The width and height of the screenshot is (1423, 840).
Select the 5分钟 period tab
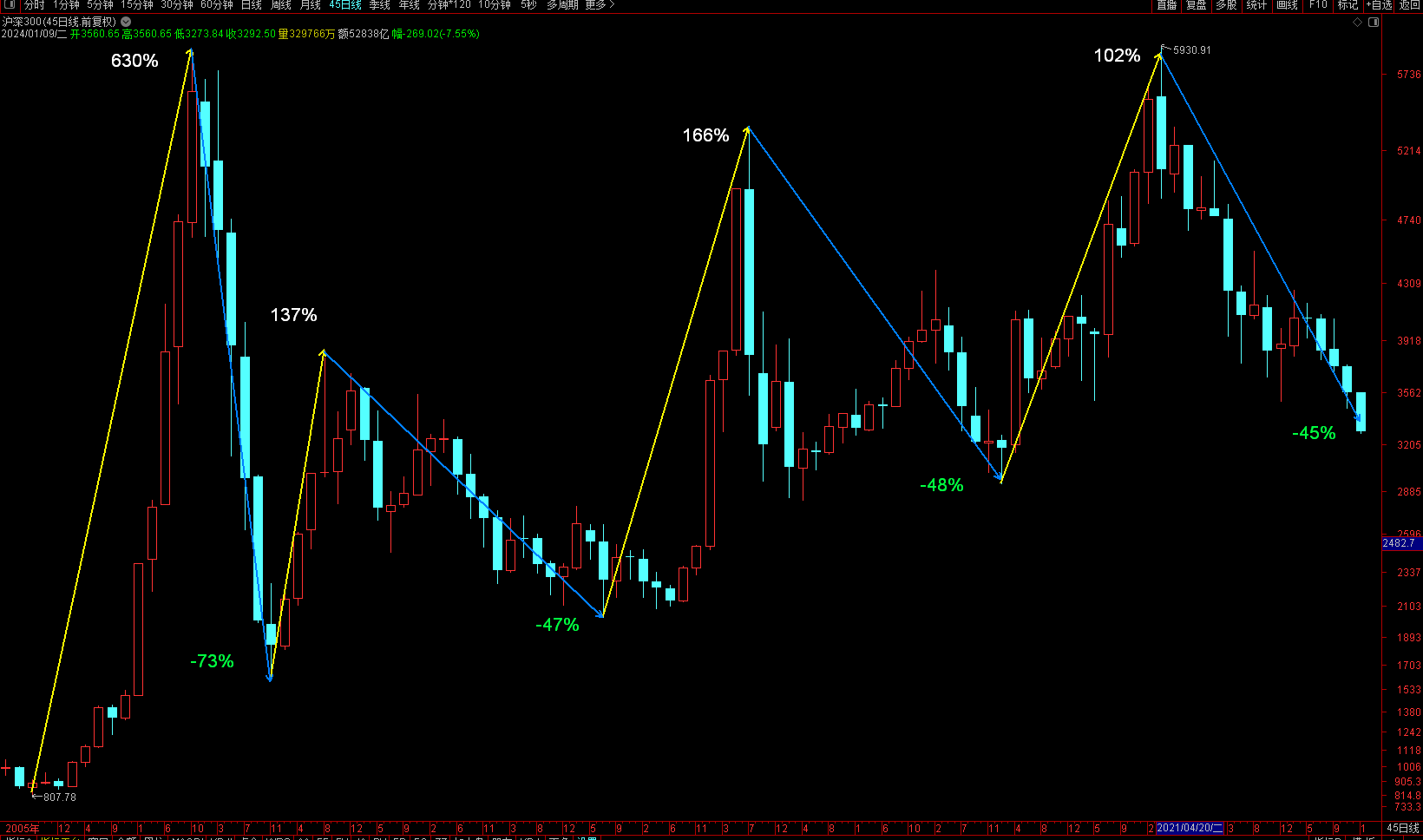[100, 4]
